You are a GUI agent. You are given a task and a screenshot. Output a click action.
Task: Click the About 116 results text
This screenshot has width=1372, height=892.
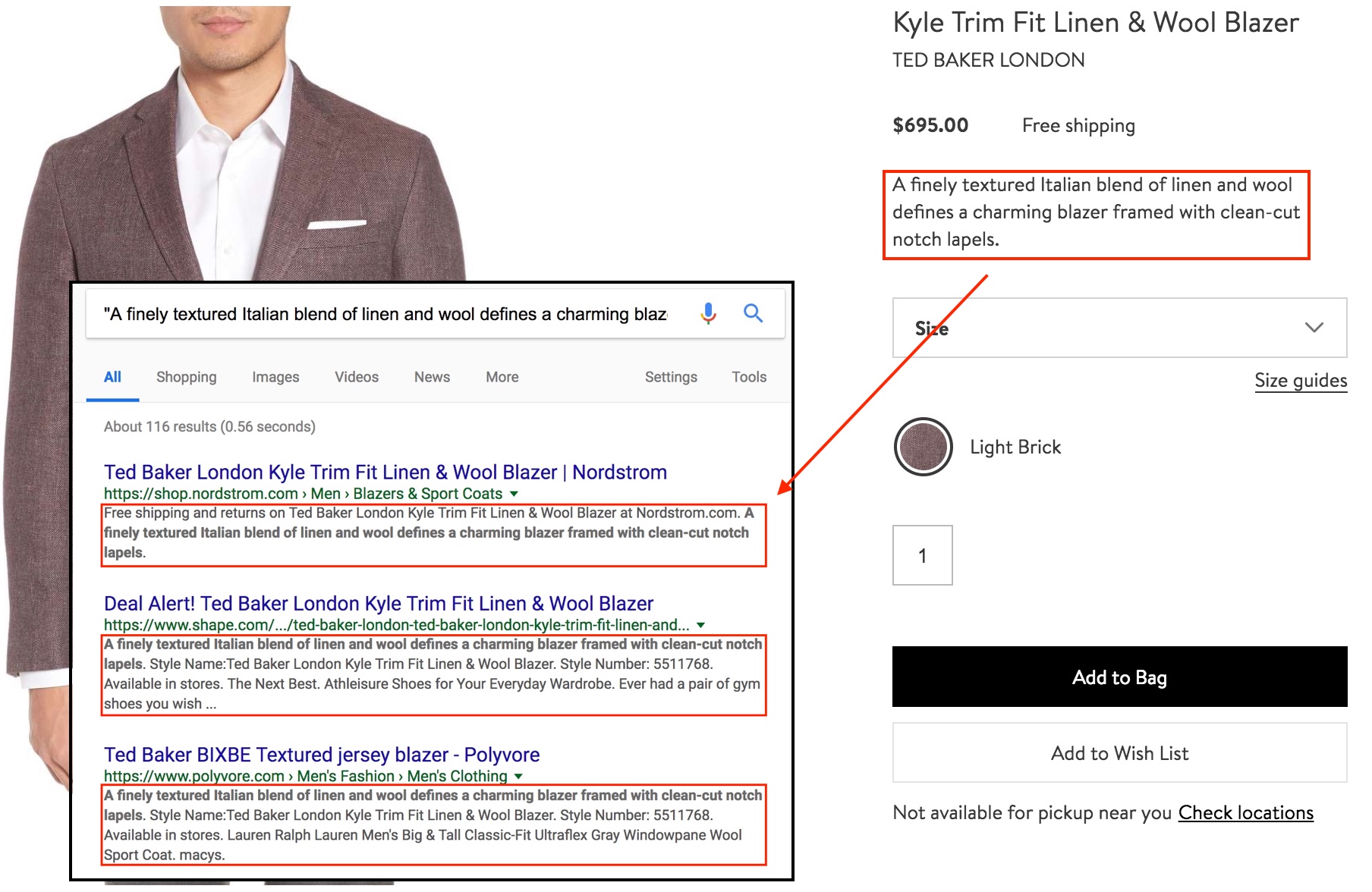pyautogui.click(x=209, y=426)
